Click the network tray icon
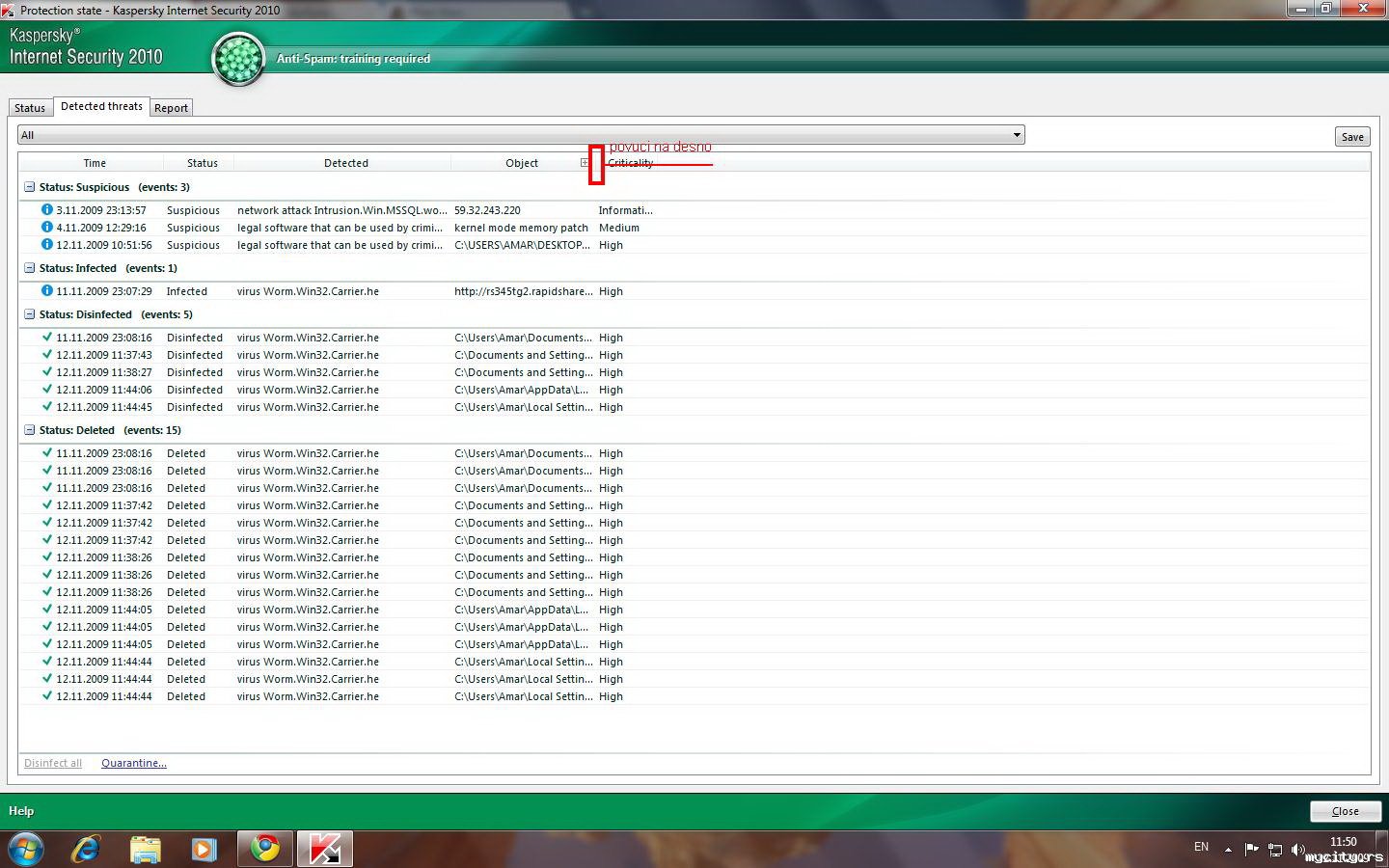This screenshot has width=1389, height=868. coord(1275,850)
